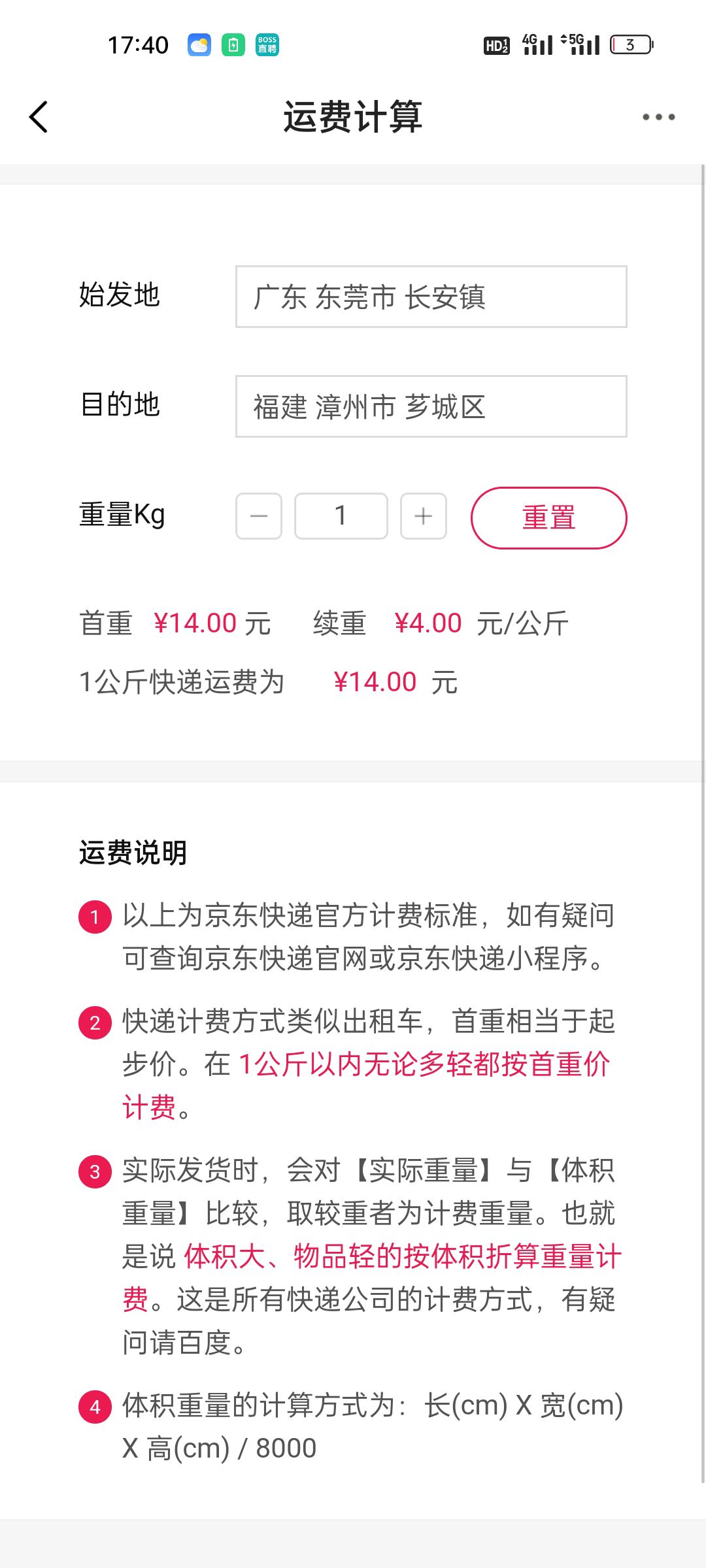
Task: Tap the highlighted 体积大、物品轻的按体积折算重量计 text
Action: 403,1256
